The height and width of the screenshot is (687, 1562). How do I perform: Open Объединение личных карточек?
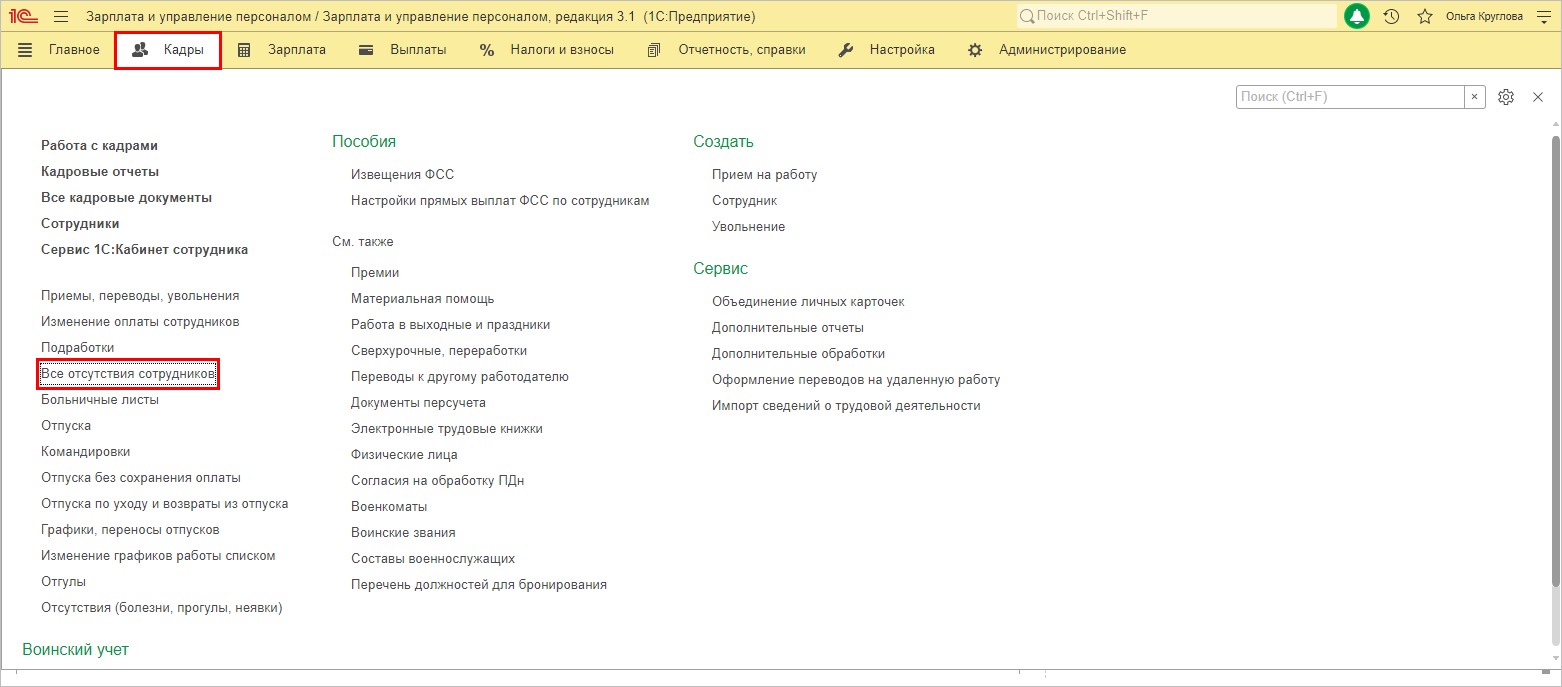(808, 302)
